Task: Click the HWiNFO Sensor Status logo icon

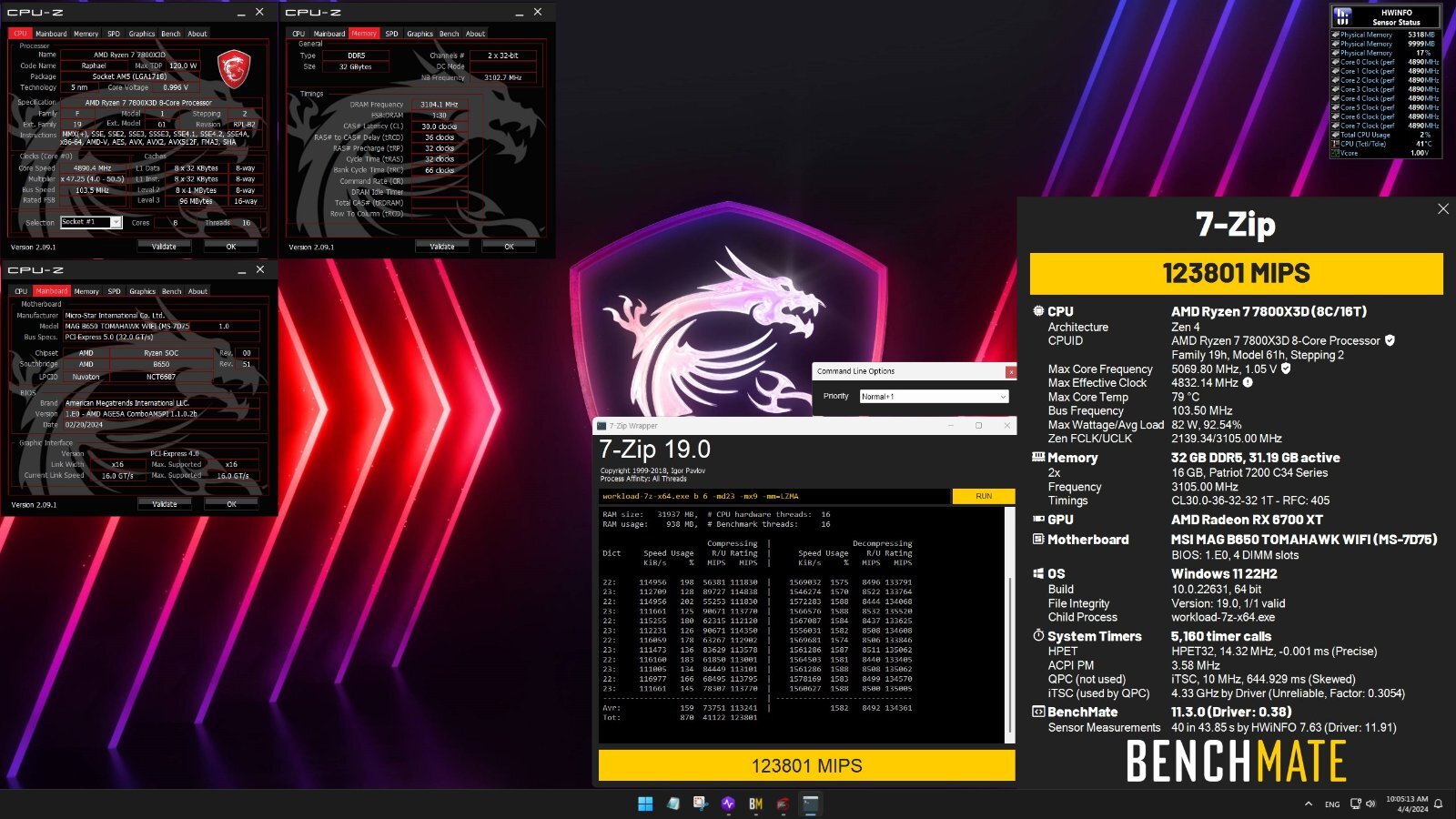Action: (x=1342, y=17)
